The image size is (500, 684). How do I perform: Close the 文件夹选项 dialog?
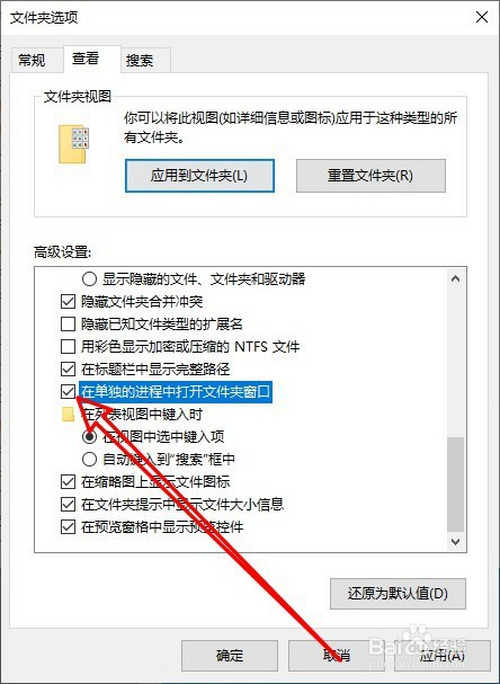point(482,17)
